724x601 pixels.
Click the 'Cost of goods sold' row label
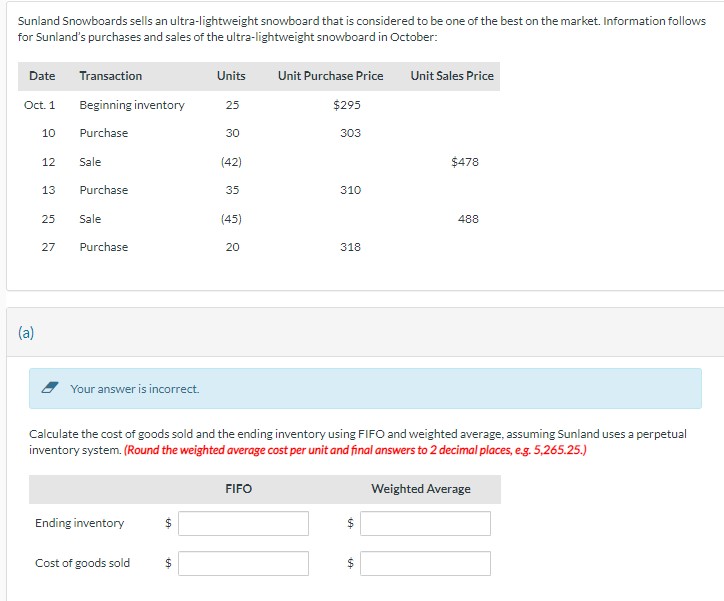point(83,563)
